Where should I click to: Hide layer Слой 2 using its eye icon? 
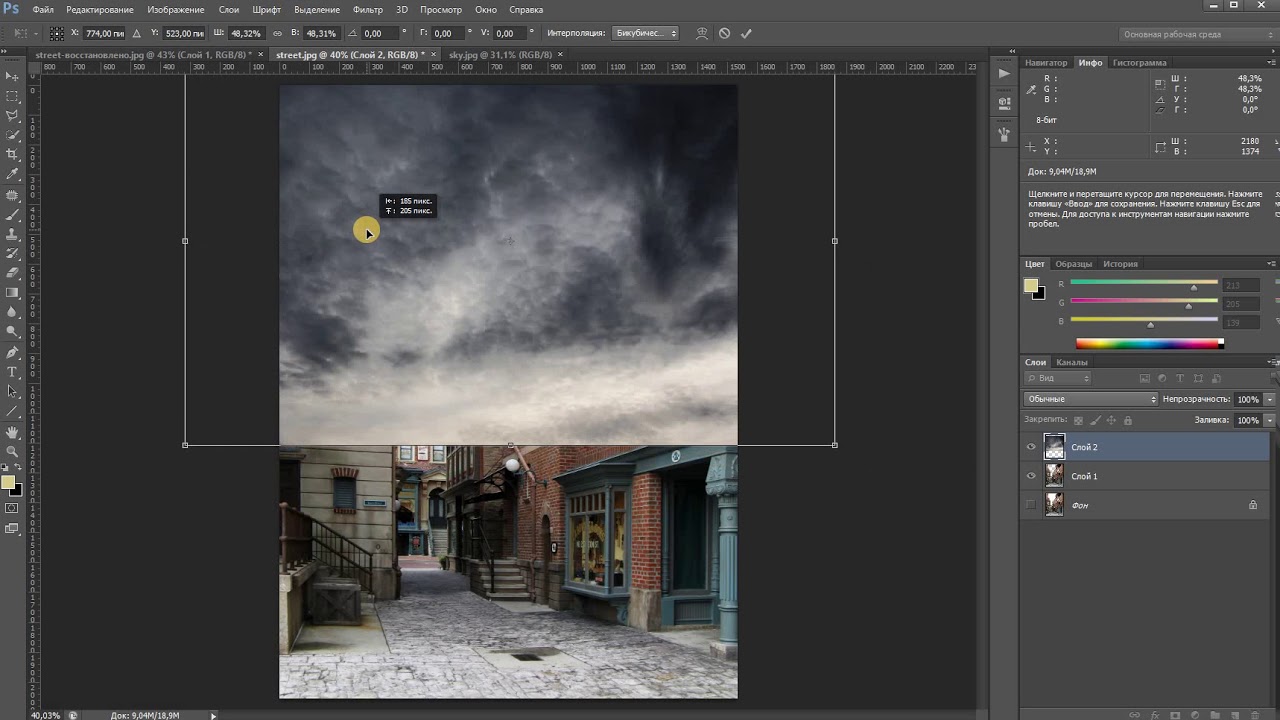[x=1031, y=447]
